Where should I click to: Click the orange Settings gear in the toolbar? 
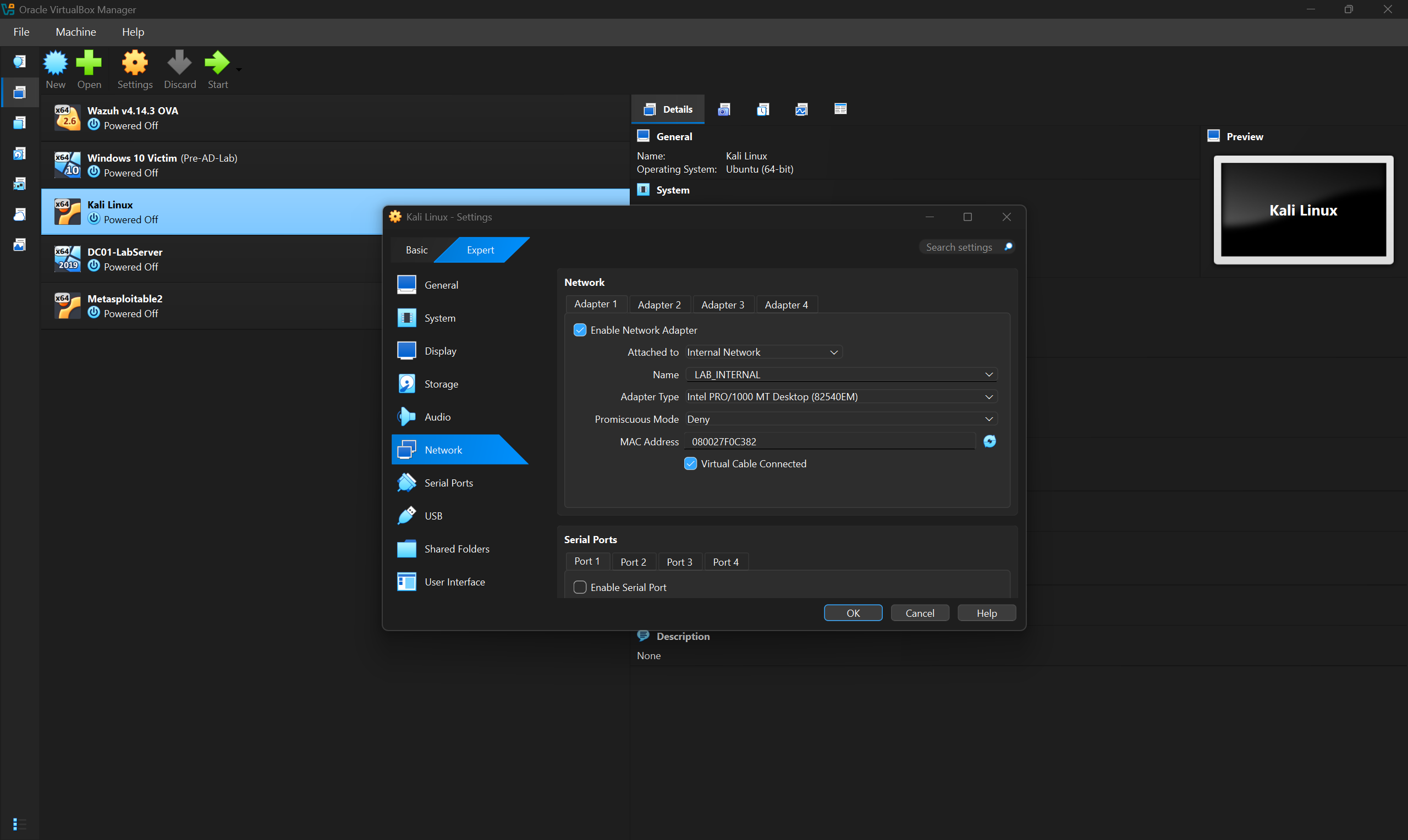[135, 63]
